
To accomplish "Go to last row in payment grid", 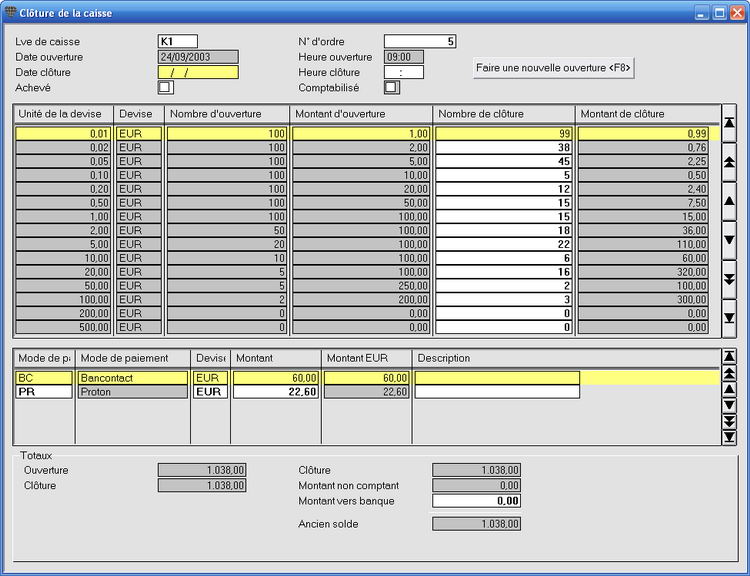I will pyautogui.click(x=729, y=437).
